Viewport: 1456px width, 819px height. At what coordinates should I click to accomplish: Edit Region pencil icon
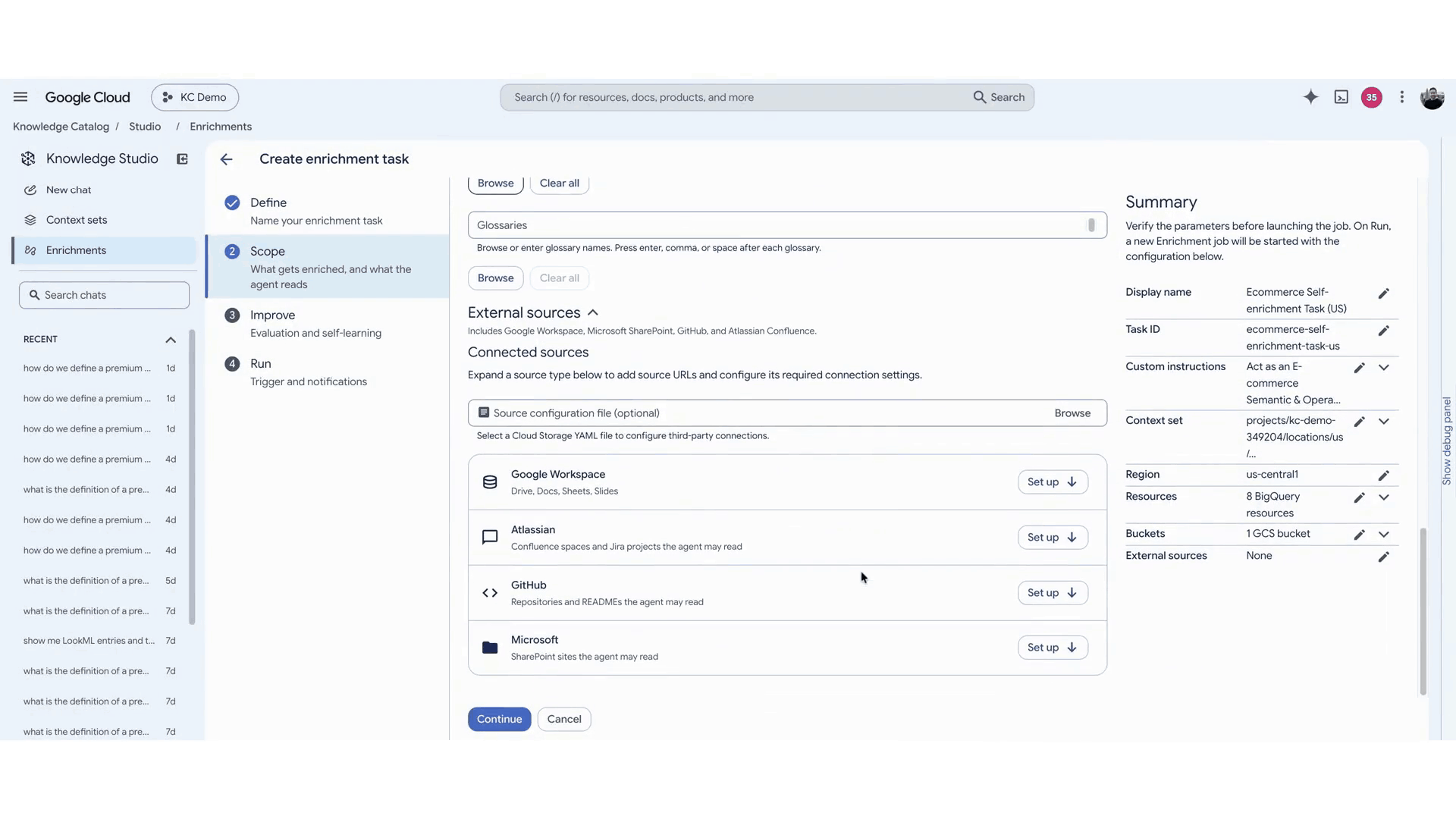click(x=1383, y=475)
